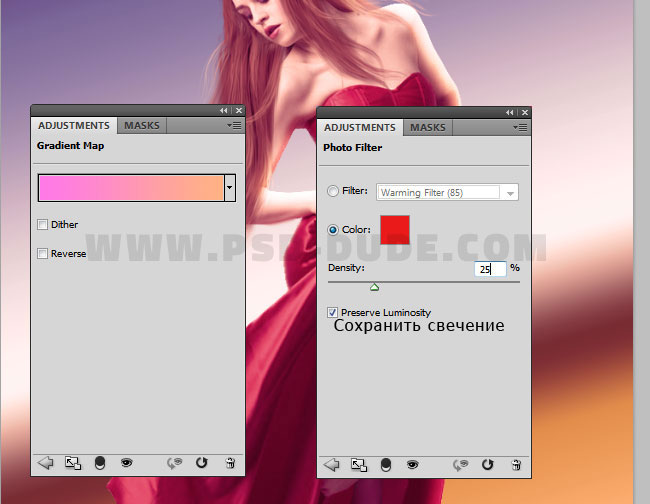This screenshot has width=650, height=504.
Task: Switch to Masks tab in Photo Filter panel
Action: [428, 128]
